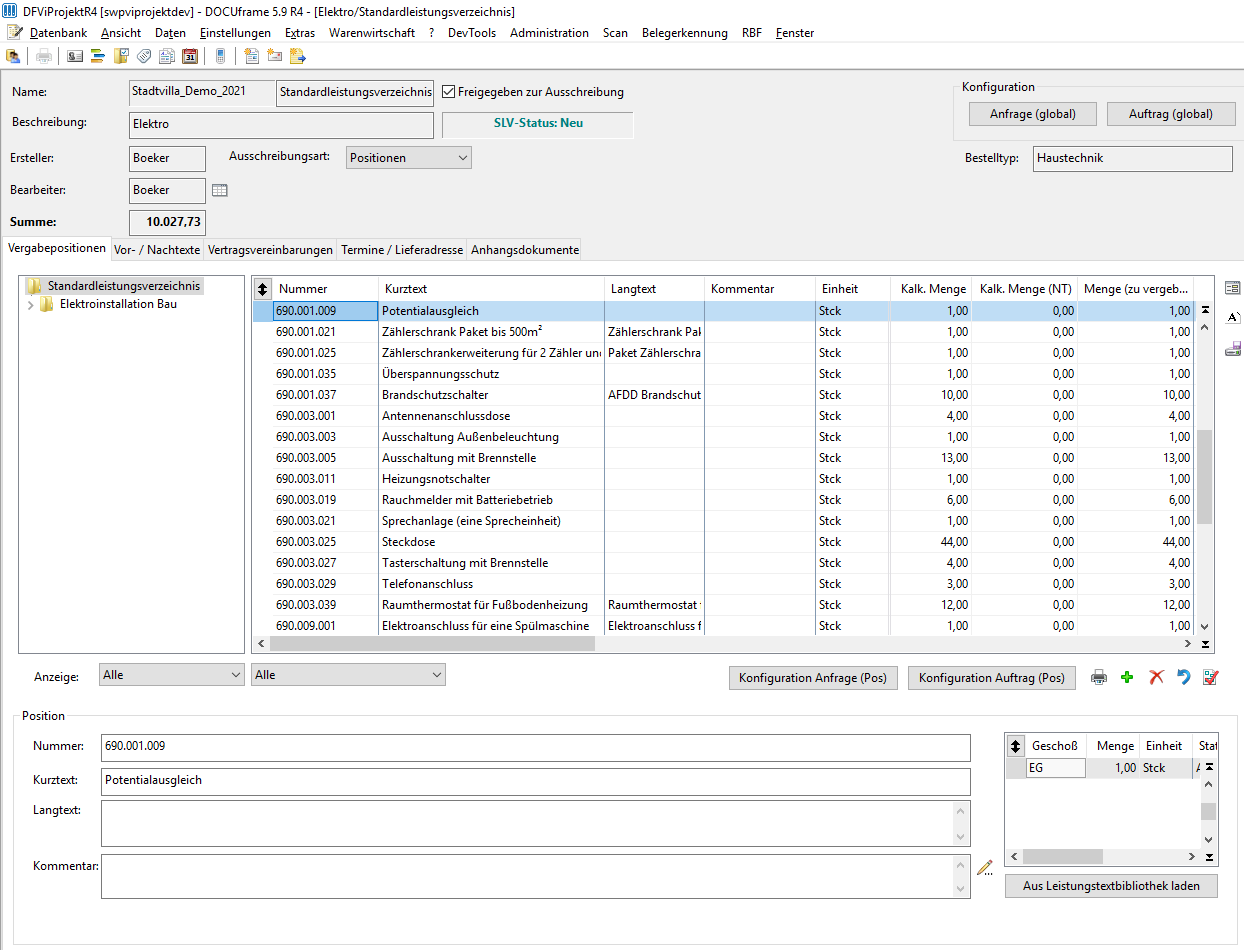The width and height of the screenshot is (1244, 950).
Task: Click Konfiguration Anfrage (Pos) button
Action: (813, 678)
